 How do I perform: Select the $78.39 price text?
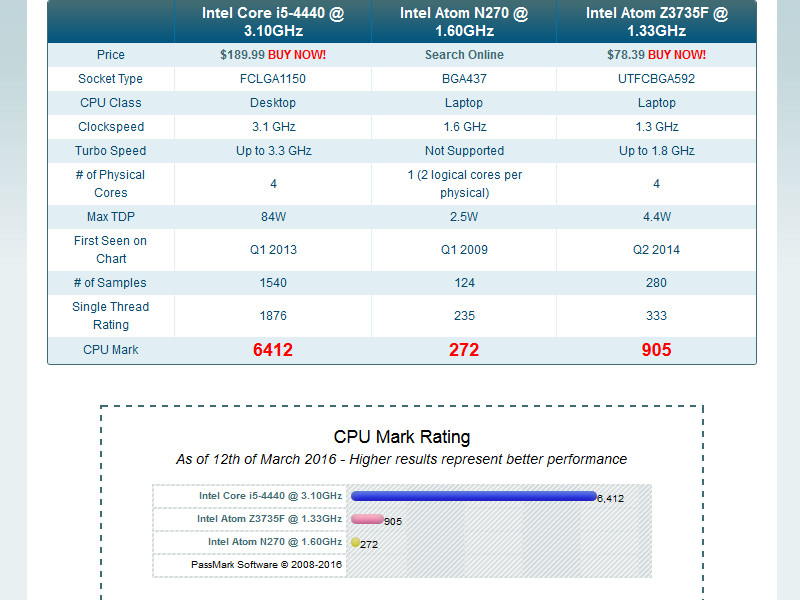click(x=626, y=55)
